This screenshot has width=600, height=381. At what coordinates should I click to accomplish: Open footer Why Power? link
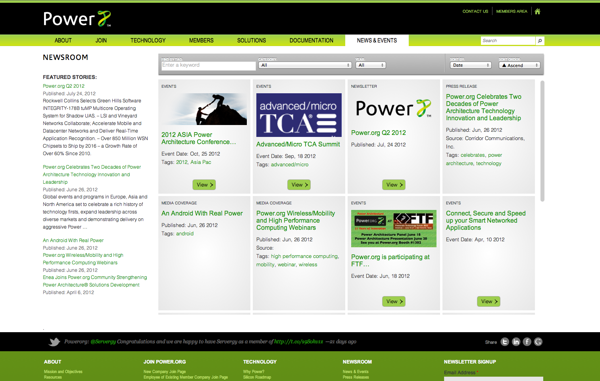tap(254, 372)
